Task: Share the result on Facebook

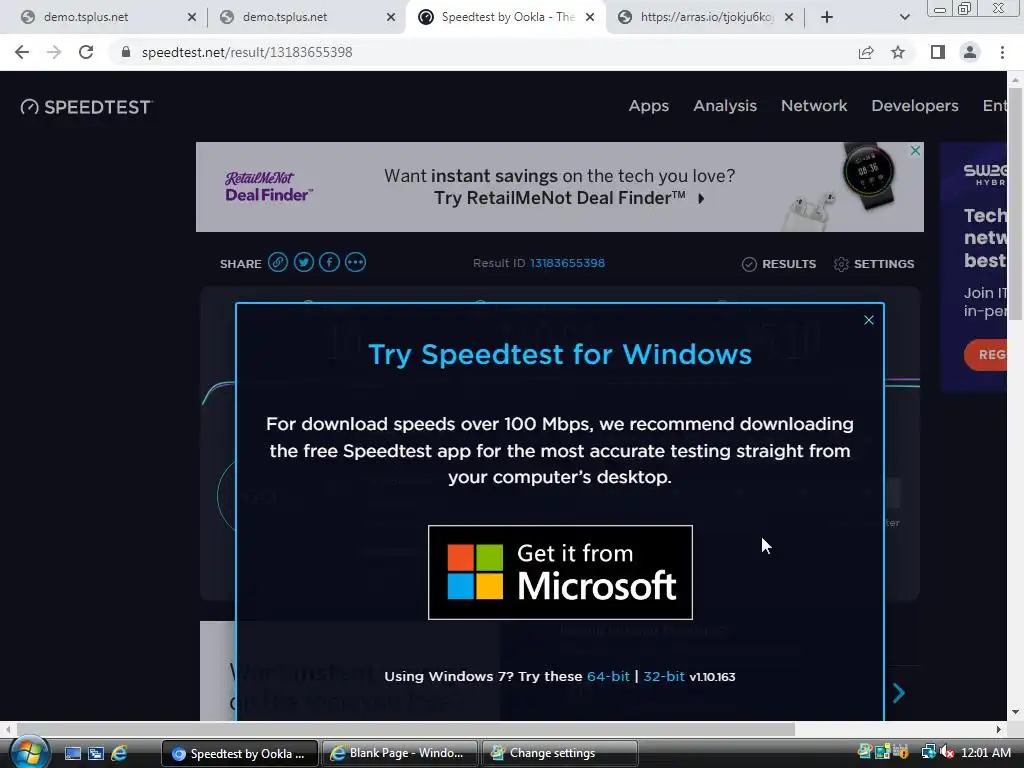Action: click(x=329, y=263)
